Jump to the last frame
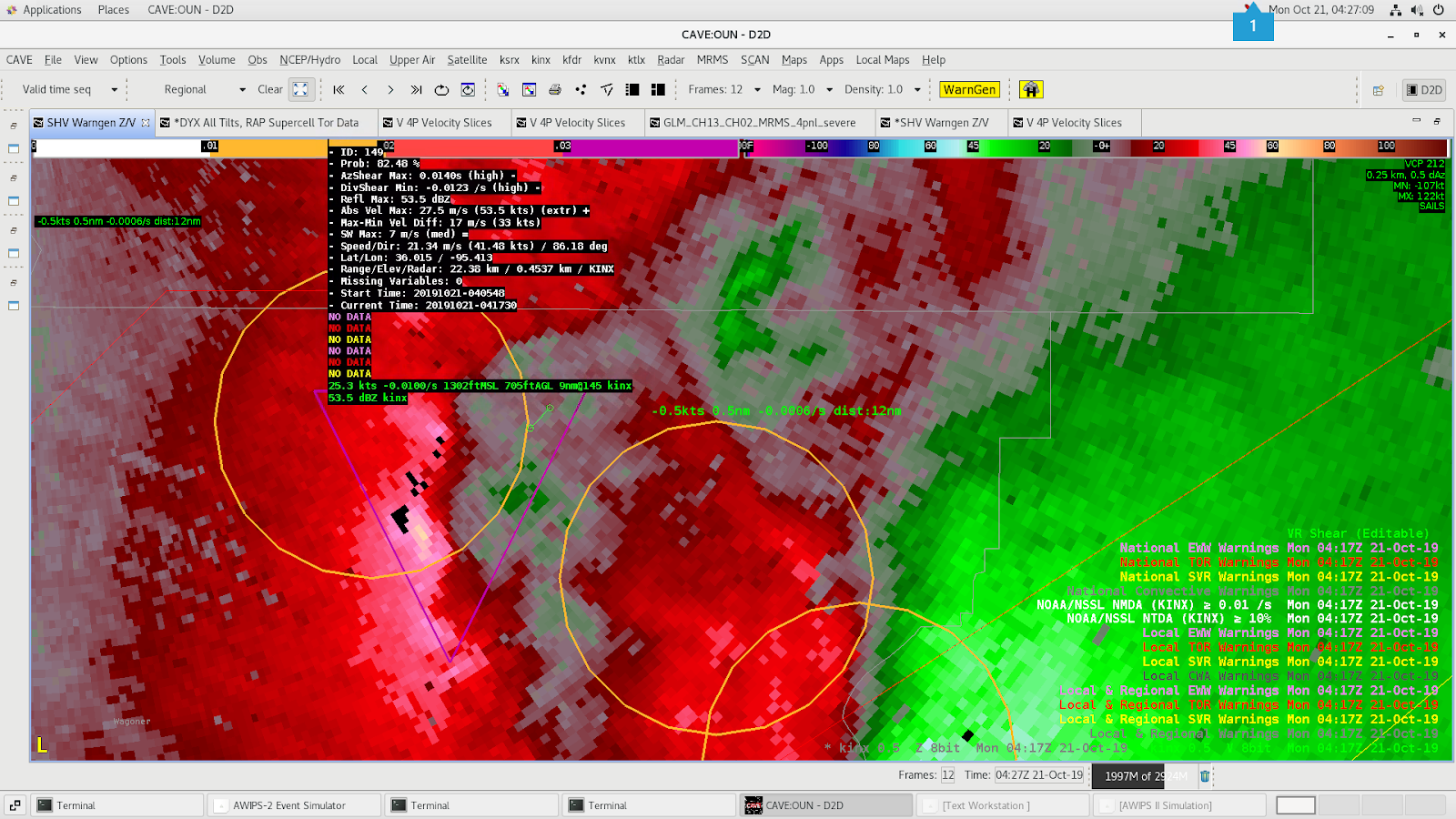 tap(416, 89)
